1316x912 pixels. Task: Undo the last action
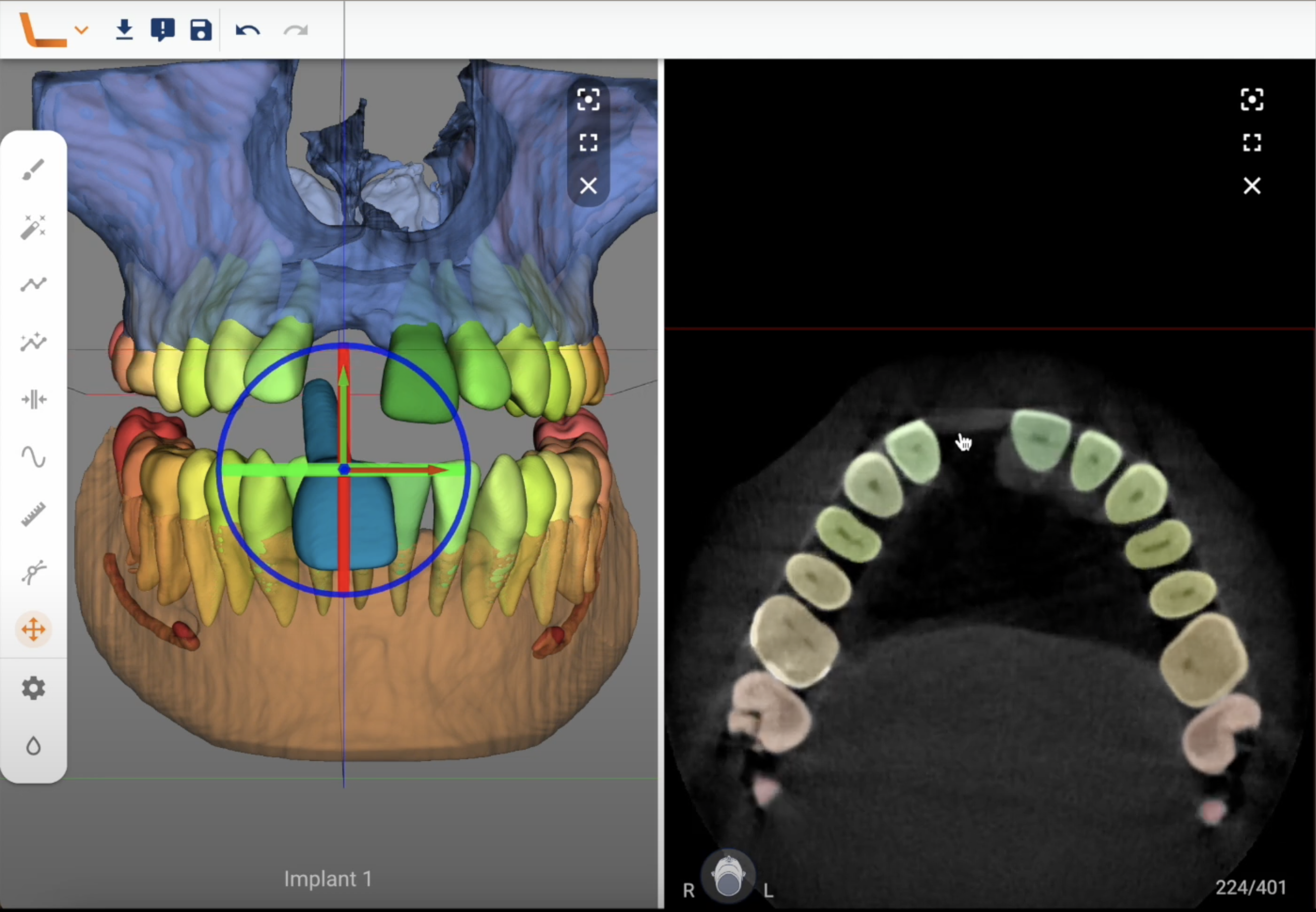[x=247, y=30]
